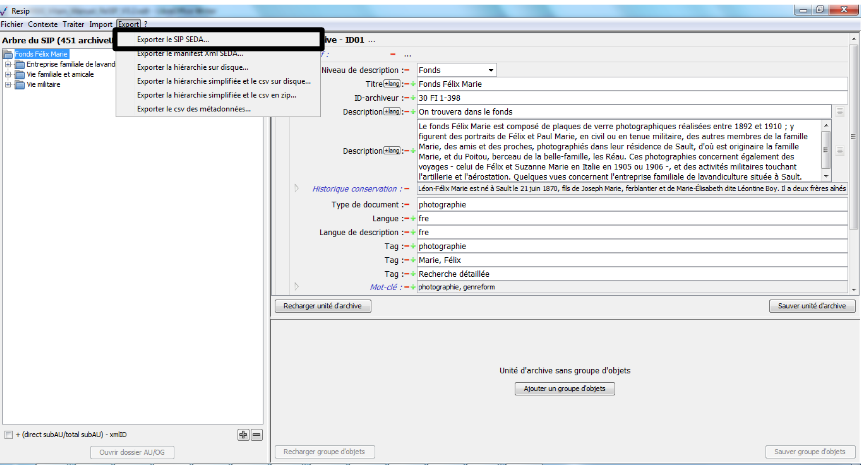Select Exporter le csv des métadonnées
Image resolution: width=865 pixels, height=465 pixels.
193,109
